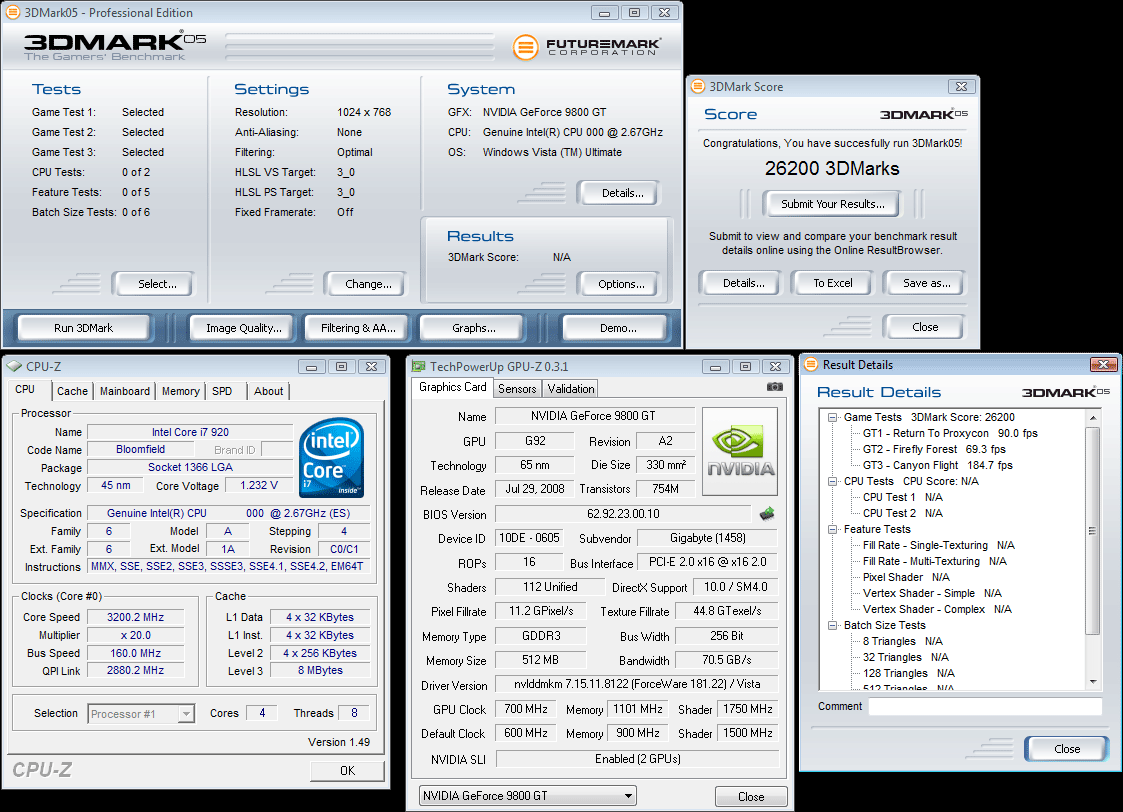Click Close in GPU-Z
The height and width of the screenshot is (812, 1123).
coord(751,796)
